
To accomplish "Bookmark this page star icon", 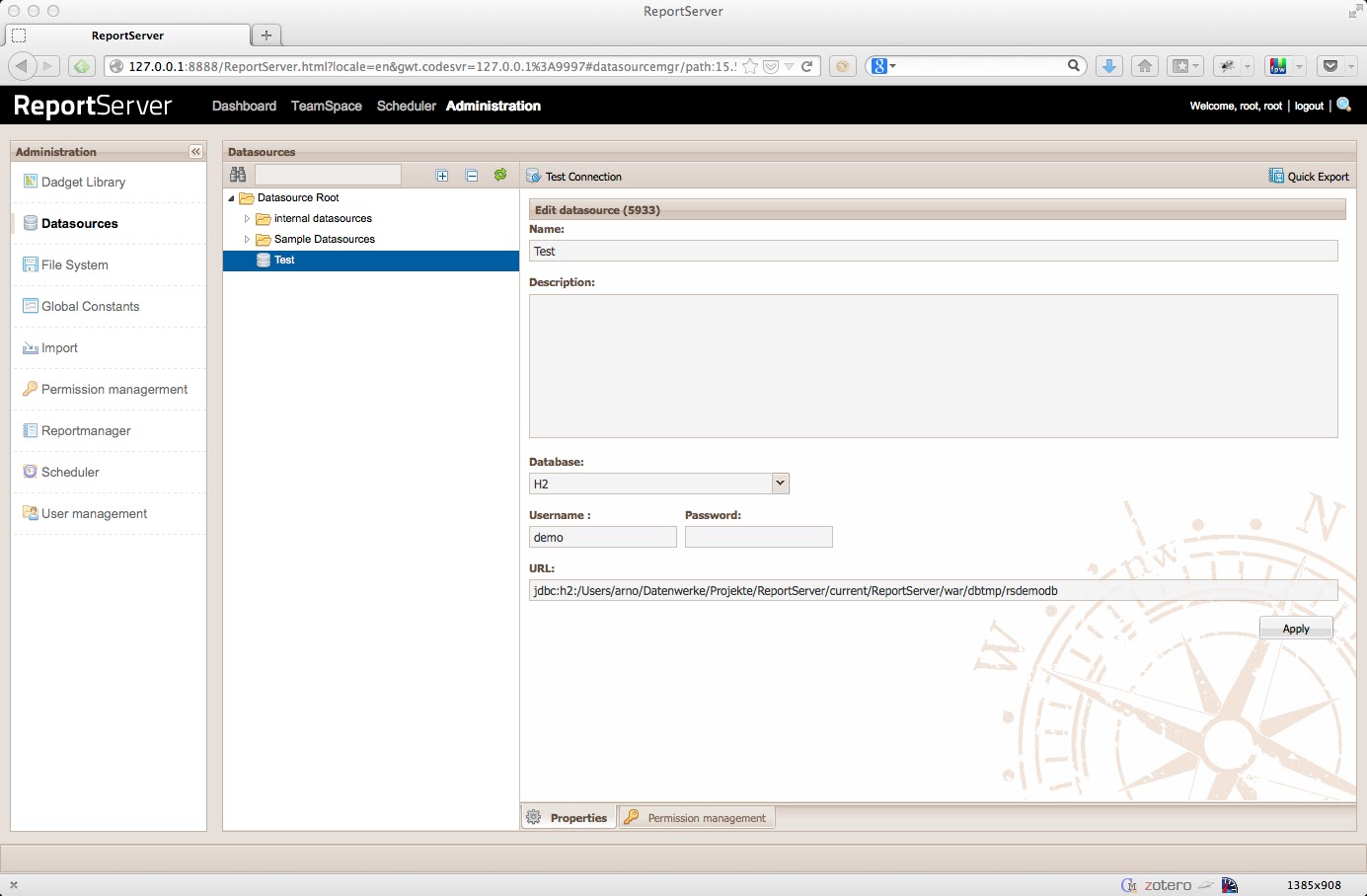I will pos(750,66).
